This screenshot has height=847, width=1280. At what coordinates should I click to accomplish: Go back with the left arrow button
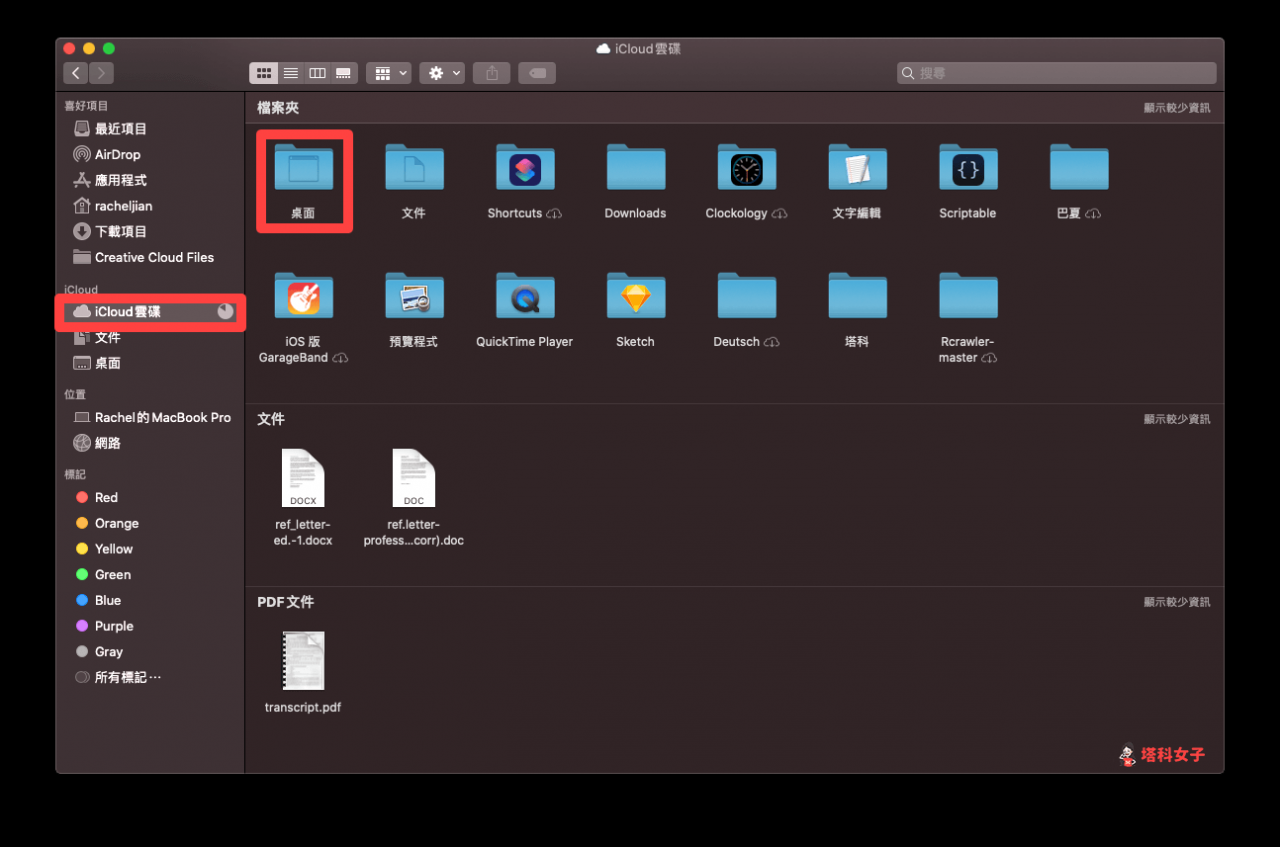(x=76, y=73)
